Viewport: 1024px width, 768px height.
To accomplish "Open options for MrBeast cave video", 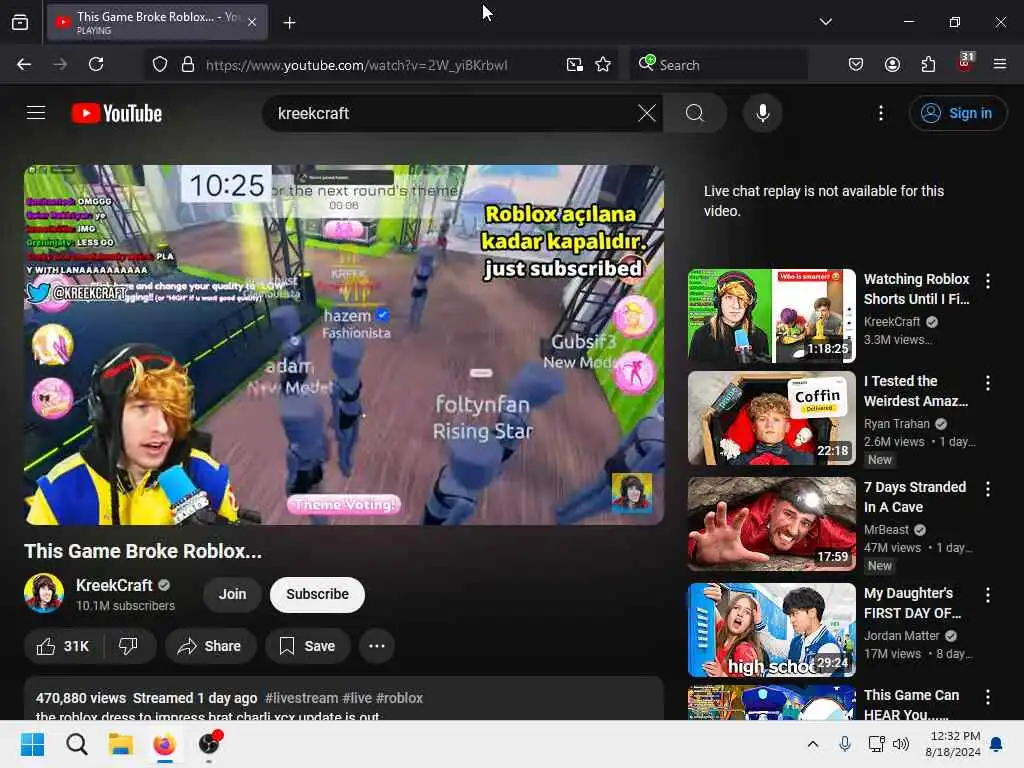I will pos(988,488).
